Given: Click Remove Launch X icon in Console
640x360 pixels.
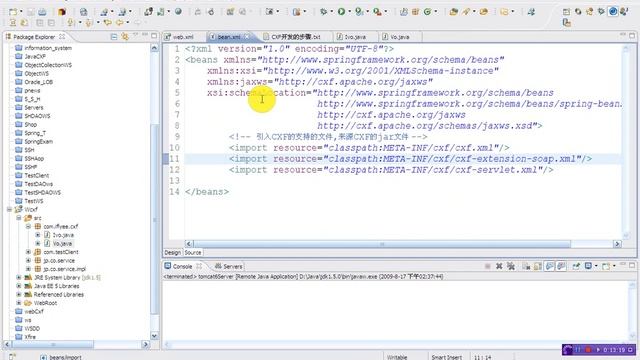Looking at the screenshot, I should coord(499,266).
